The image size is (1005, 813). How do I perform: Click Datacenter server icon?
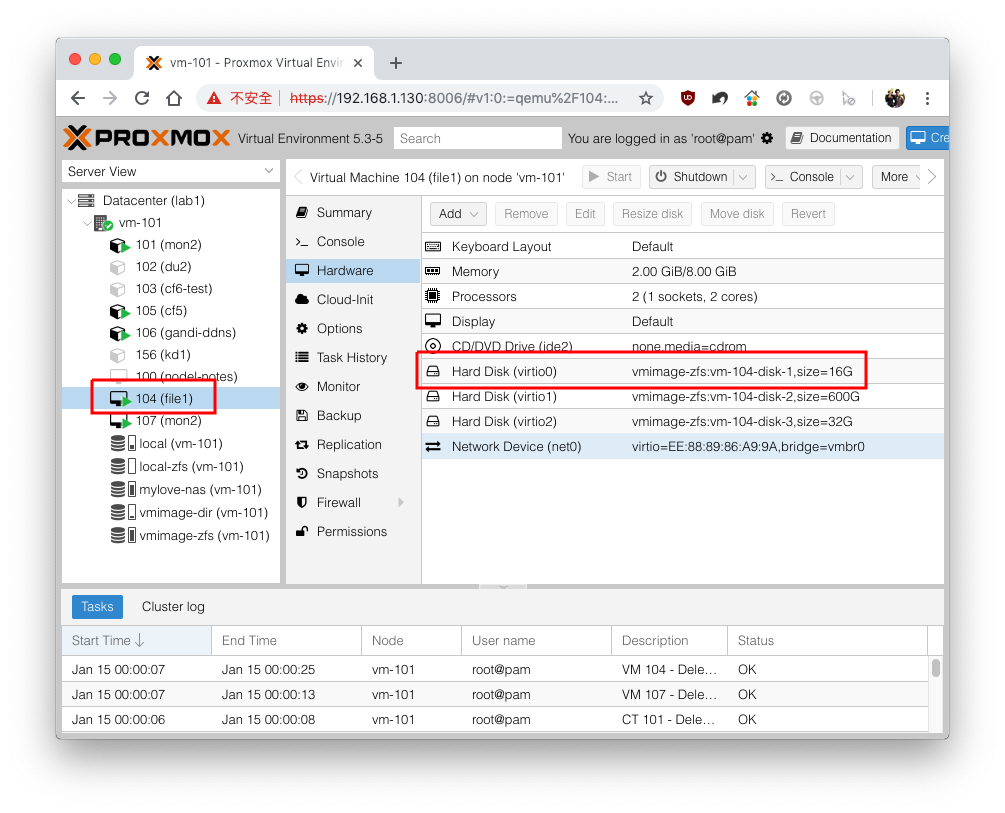[86, 201]
